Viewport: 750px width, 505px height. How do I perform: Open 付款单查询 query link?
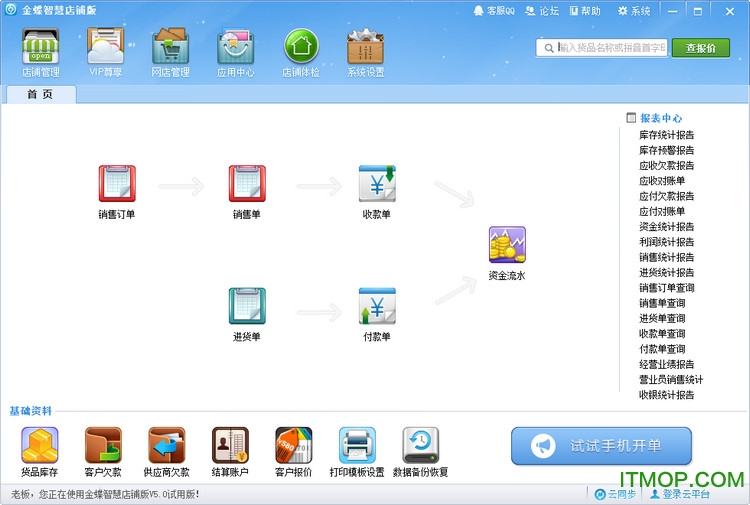coord(662,350)
